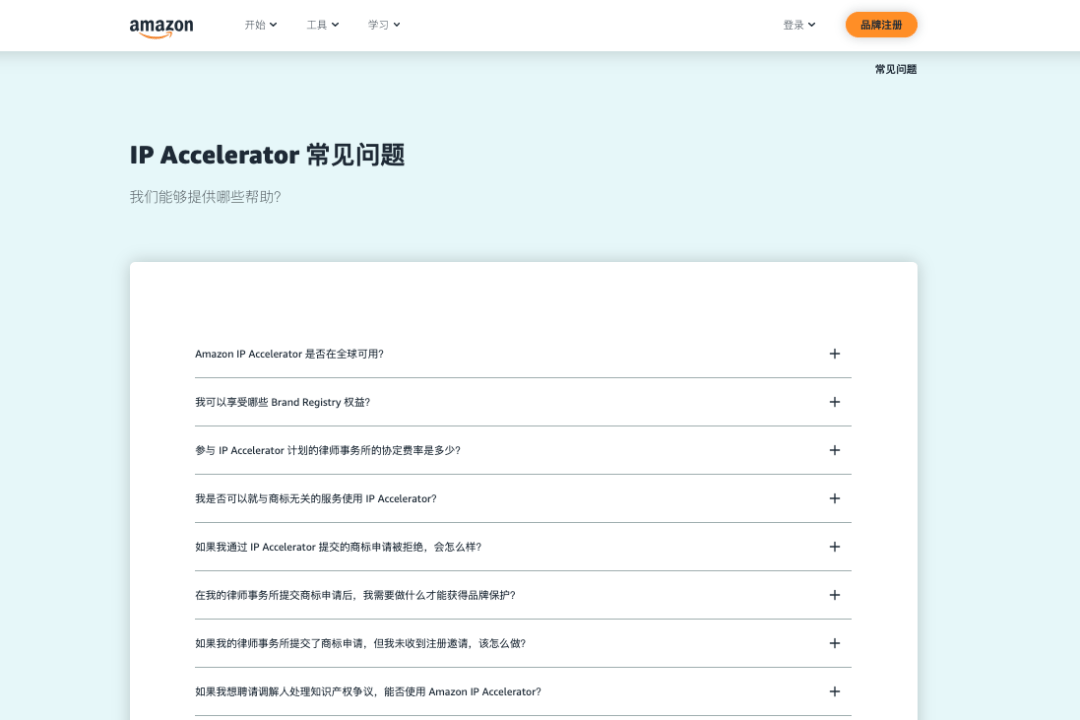Expand plus icon for 商标申请被拒绝 question
This screenshot has height=720, width=1080.
(x=834, y=547)
